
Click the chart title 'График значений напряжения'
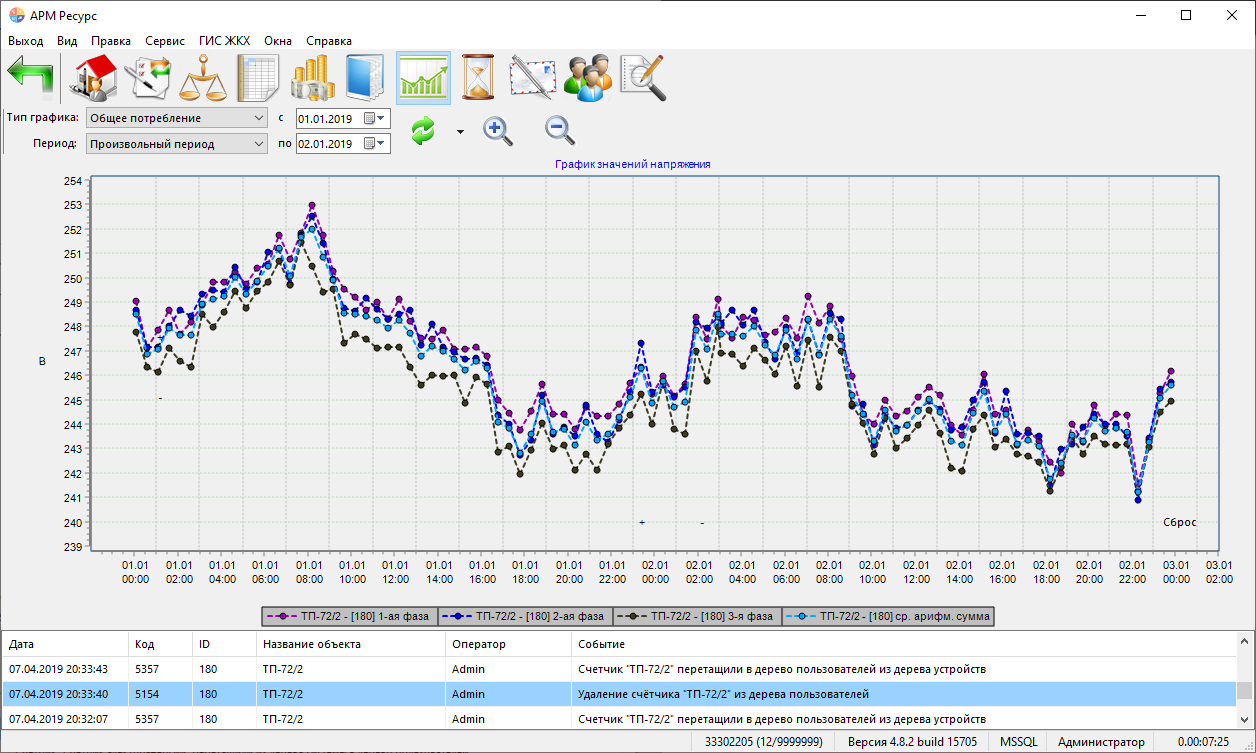[x=632, y=163]
